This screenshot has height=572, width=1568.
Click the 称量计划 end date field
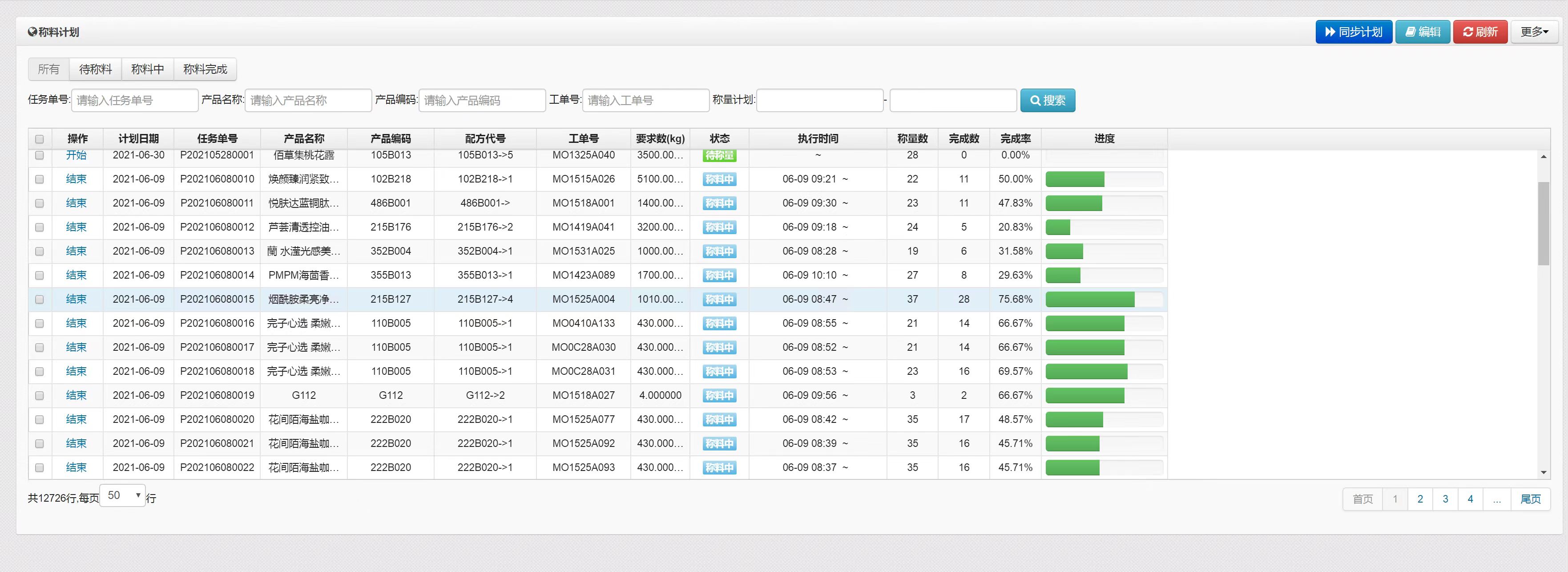coord(953,100)
